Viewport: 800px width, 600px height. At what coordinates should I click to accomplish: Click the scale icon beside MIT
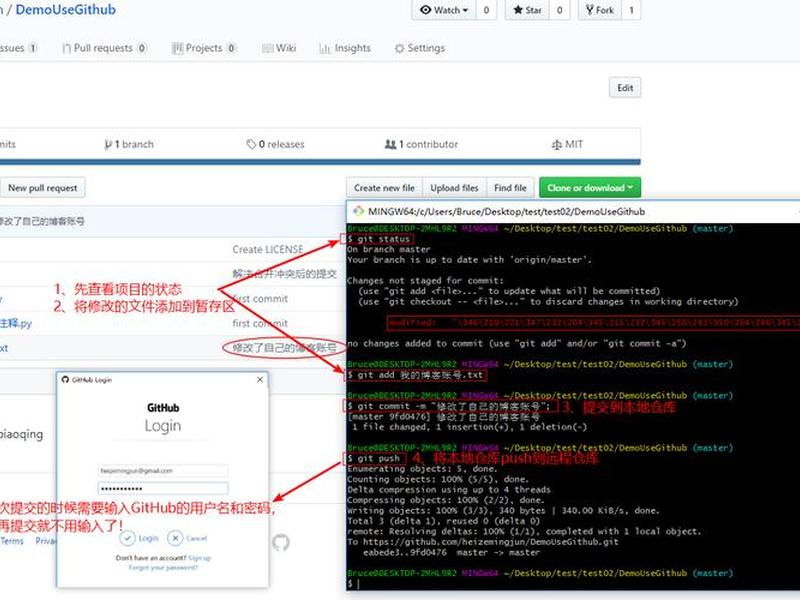point(557,145)
